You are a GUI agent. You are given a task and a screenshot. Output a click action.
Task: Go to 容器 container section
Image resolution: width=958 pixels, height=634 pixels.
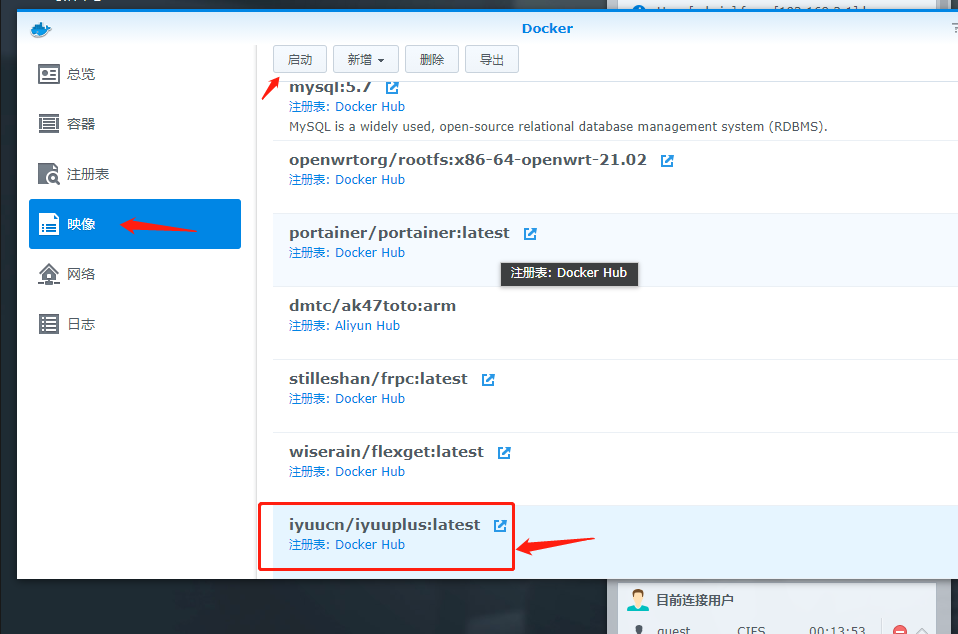[x=135, y=124]
